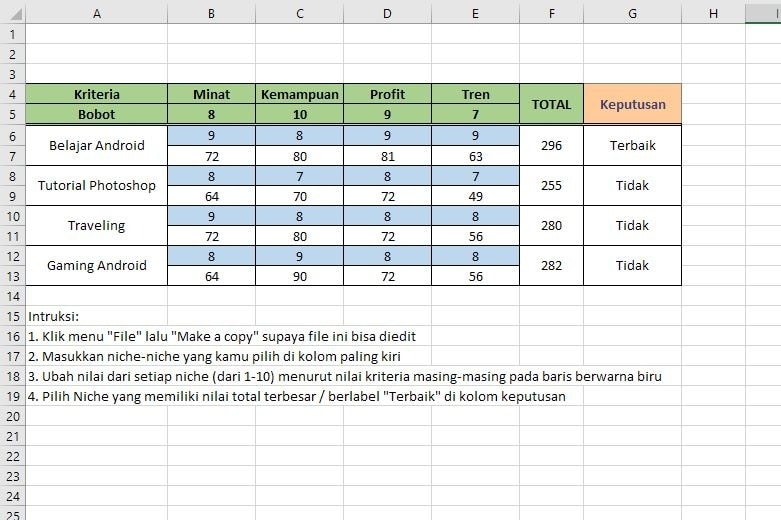Viewport: 781px width, 520px height.
Task: Click the orange Keputusan cell
Action: pyautogui.click(x=633, y=104)
